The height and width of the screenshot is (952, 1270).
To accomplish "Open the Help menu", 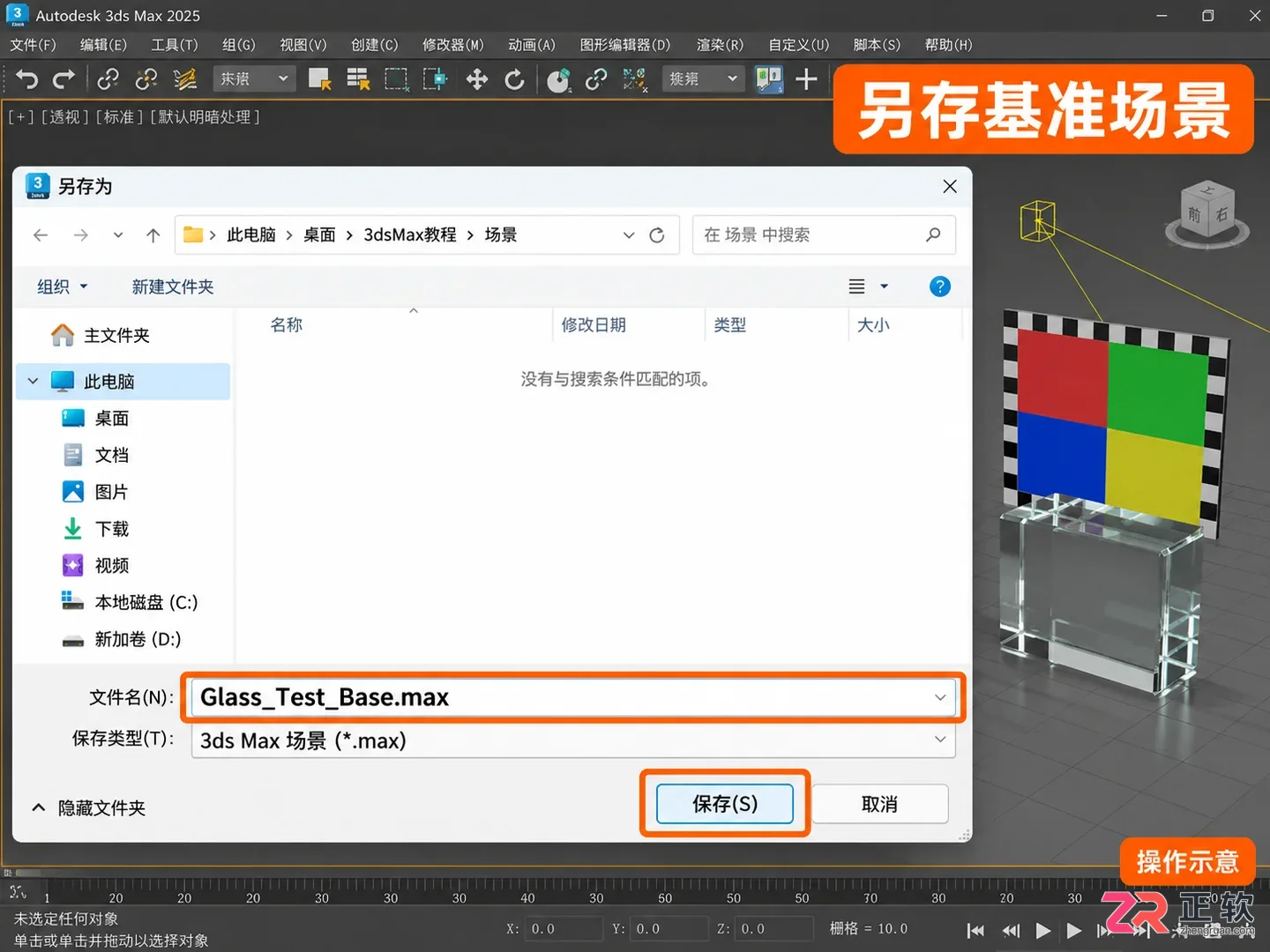I will point(948,45).
